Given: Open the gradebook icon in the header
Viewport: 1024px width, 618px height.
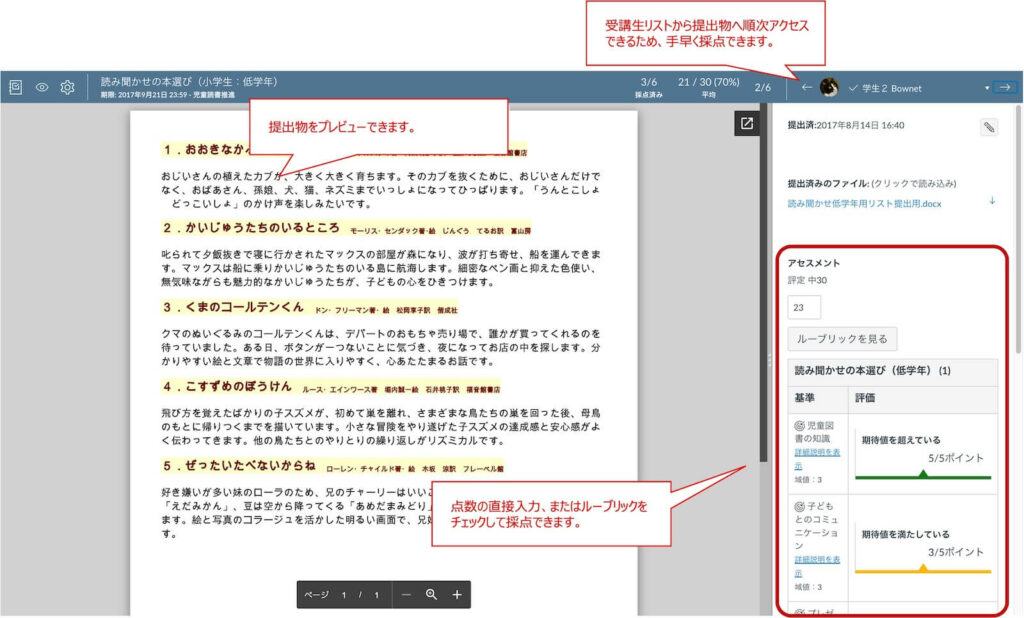Looking at the screenshot, I should (x=16, y=87).
